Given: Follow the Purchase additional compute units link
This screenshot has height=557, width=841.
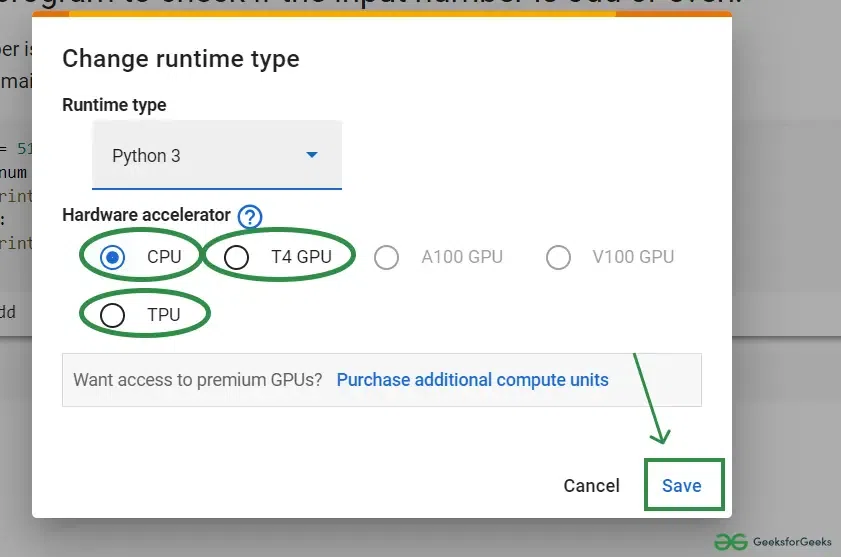Looking at the screenshot, I should [x=472, y=380].
